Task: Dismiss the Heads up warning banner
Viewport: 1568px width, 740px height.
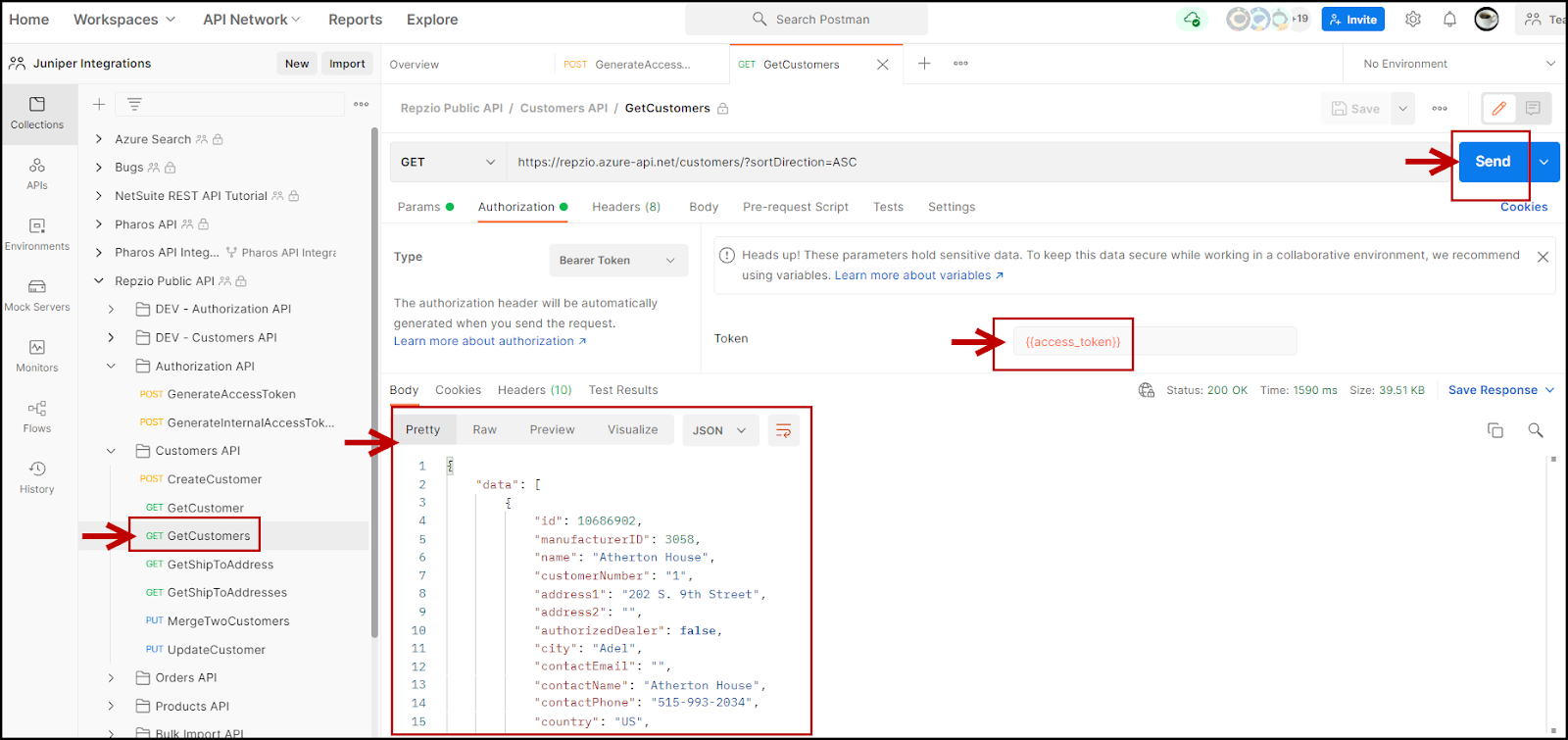Action: (x=1543, y=257)
